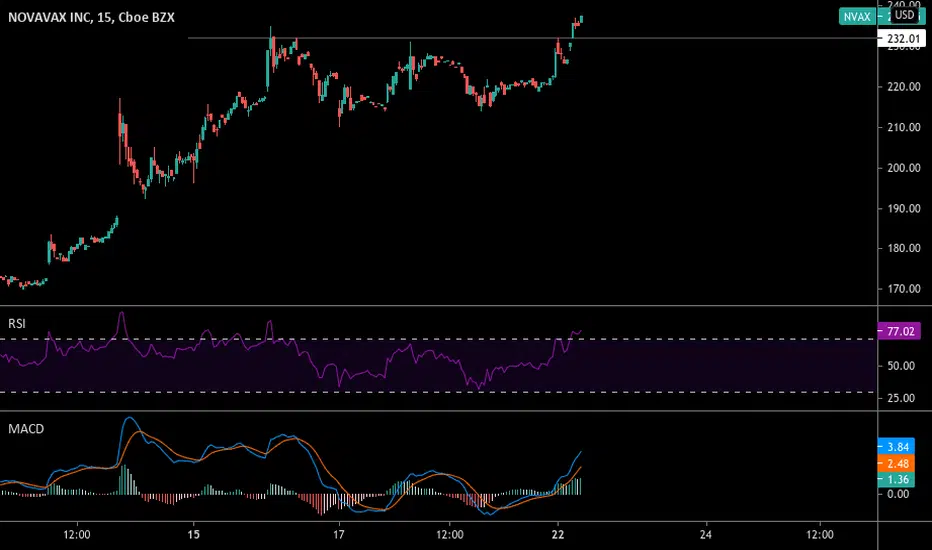Click the 180.00 price axis label
This screenshot has height=550, width=932.
(903, 249)
